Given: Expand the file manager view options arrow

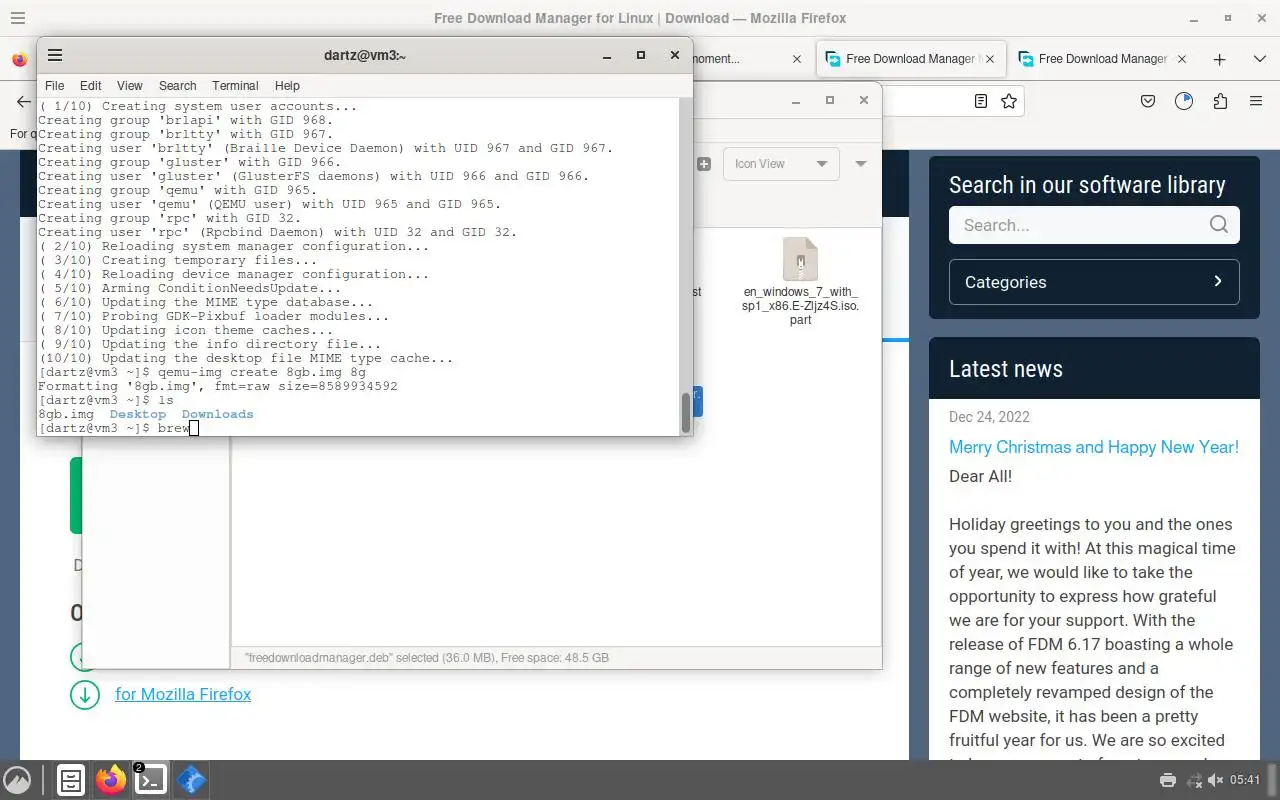Looking at the screenshot, I should (861, 164).
